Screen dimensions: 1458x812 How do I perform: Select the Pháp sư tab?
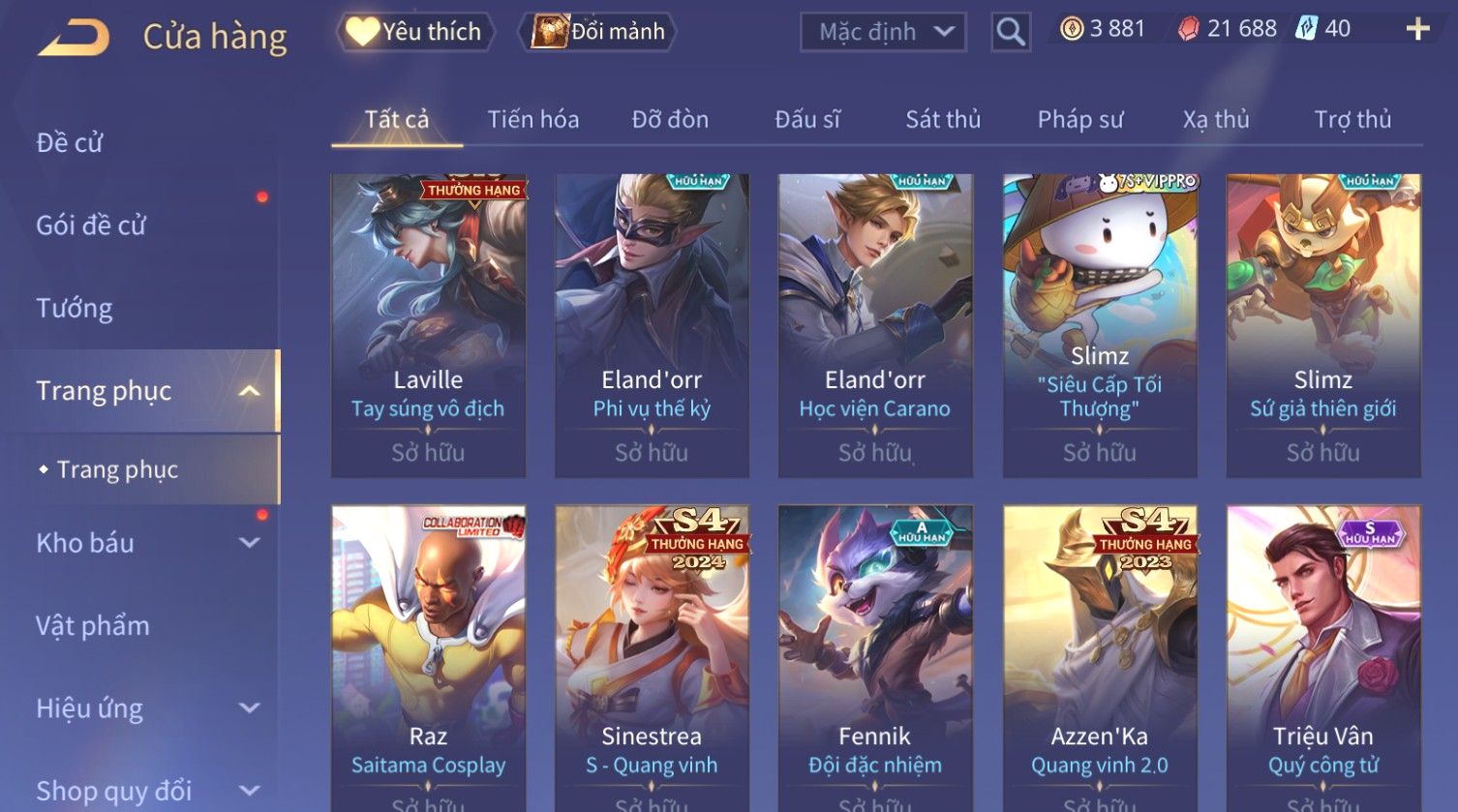point(1080,120)
